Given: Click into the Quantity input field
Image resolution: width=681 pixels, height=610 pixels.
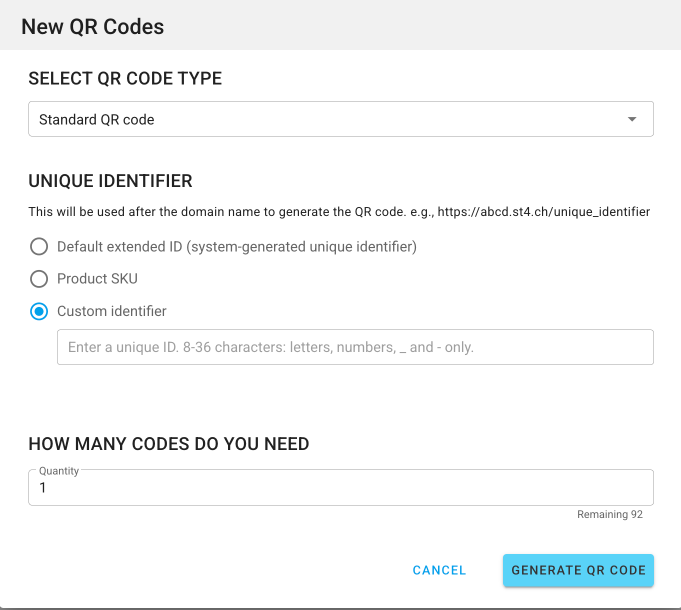Looking at the screenshot, I should tap(340, 489).
